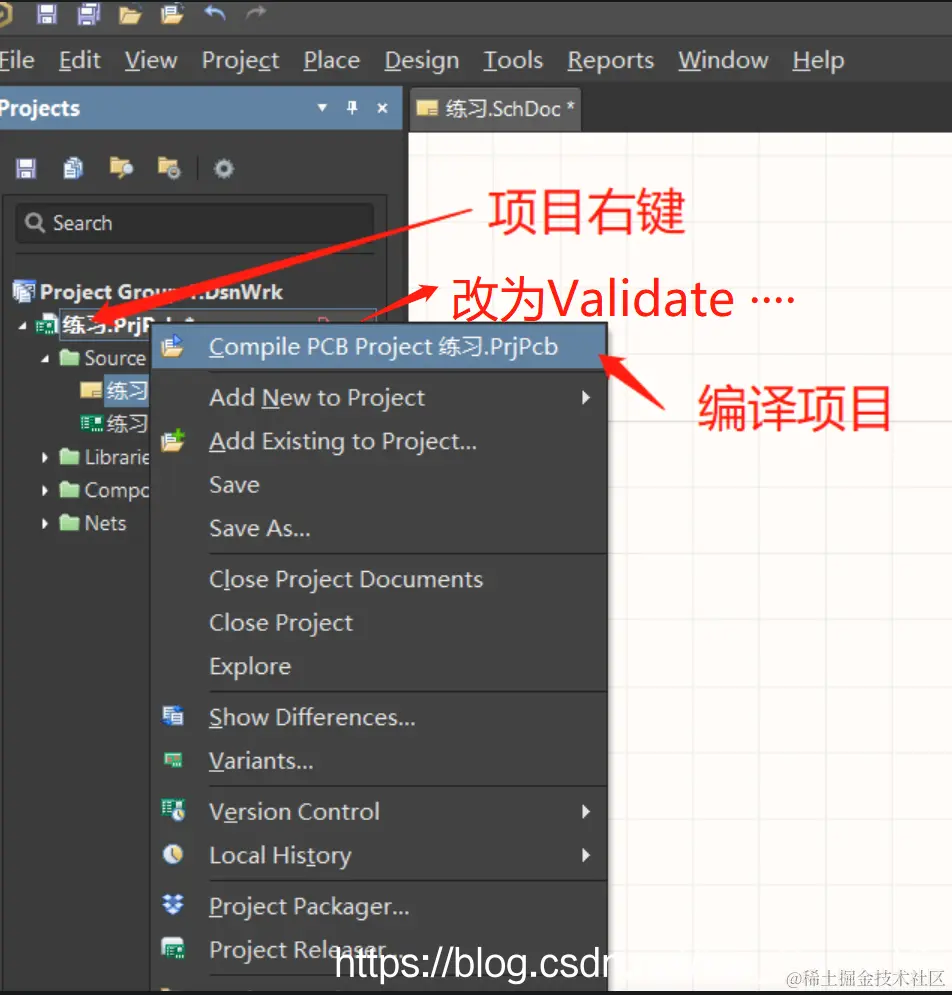Click the Open folder icon in the top toolbar
952x995 pixels.
(x=130, y=14)
